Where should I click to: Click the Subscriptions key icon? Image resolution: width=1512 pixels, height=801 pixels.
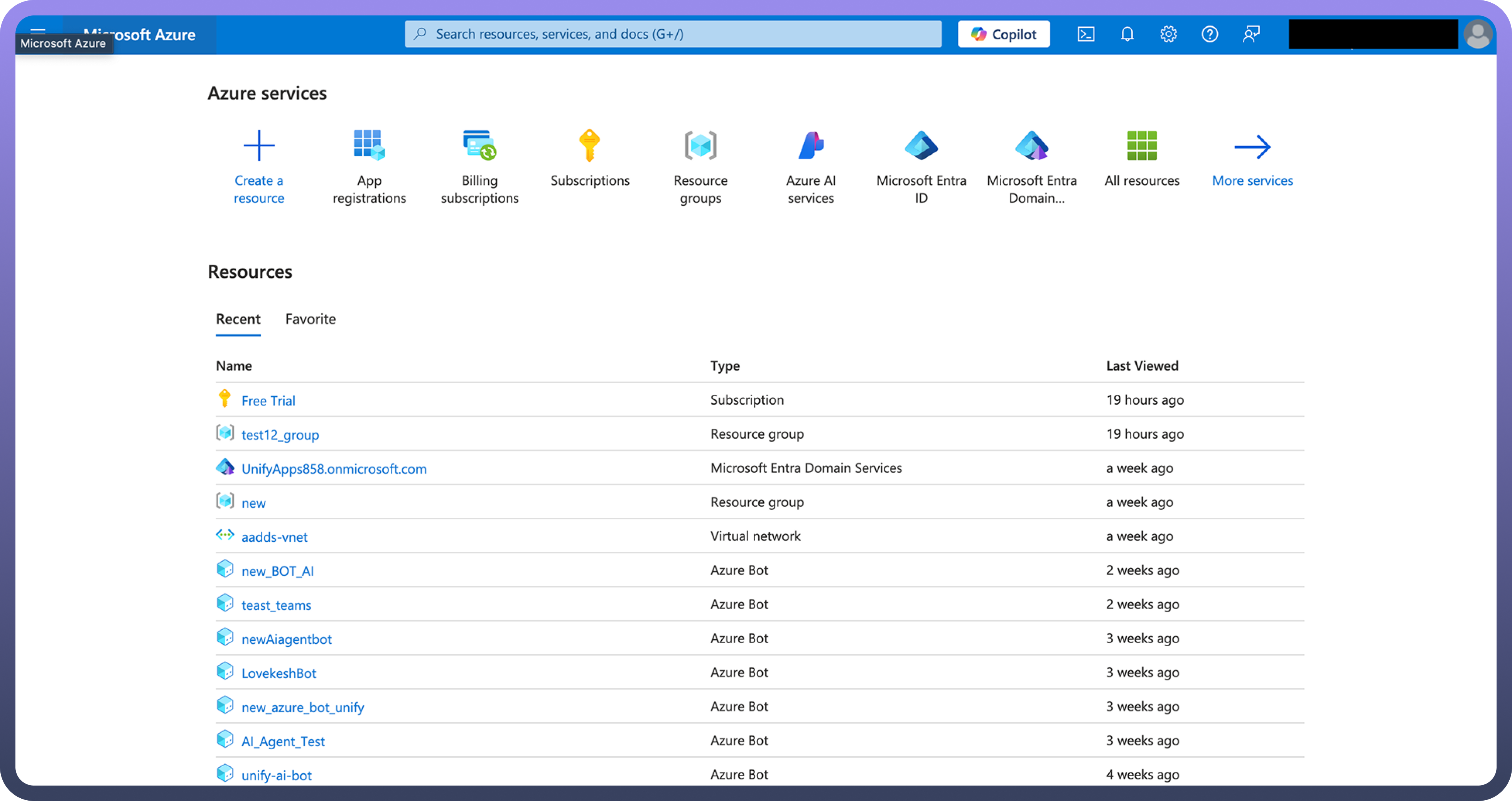pos(589,145)
